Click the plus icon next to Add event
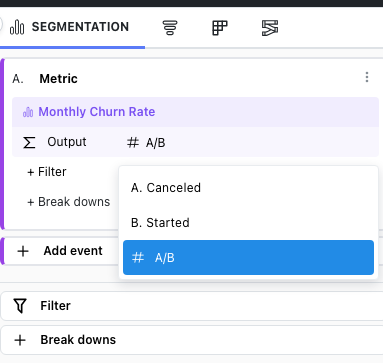The height and width of the screenshot is (363, 383). pos(23,251)
